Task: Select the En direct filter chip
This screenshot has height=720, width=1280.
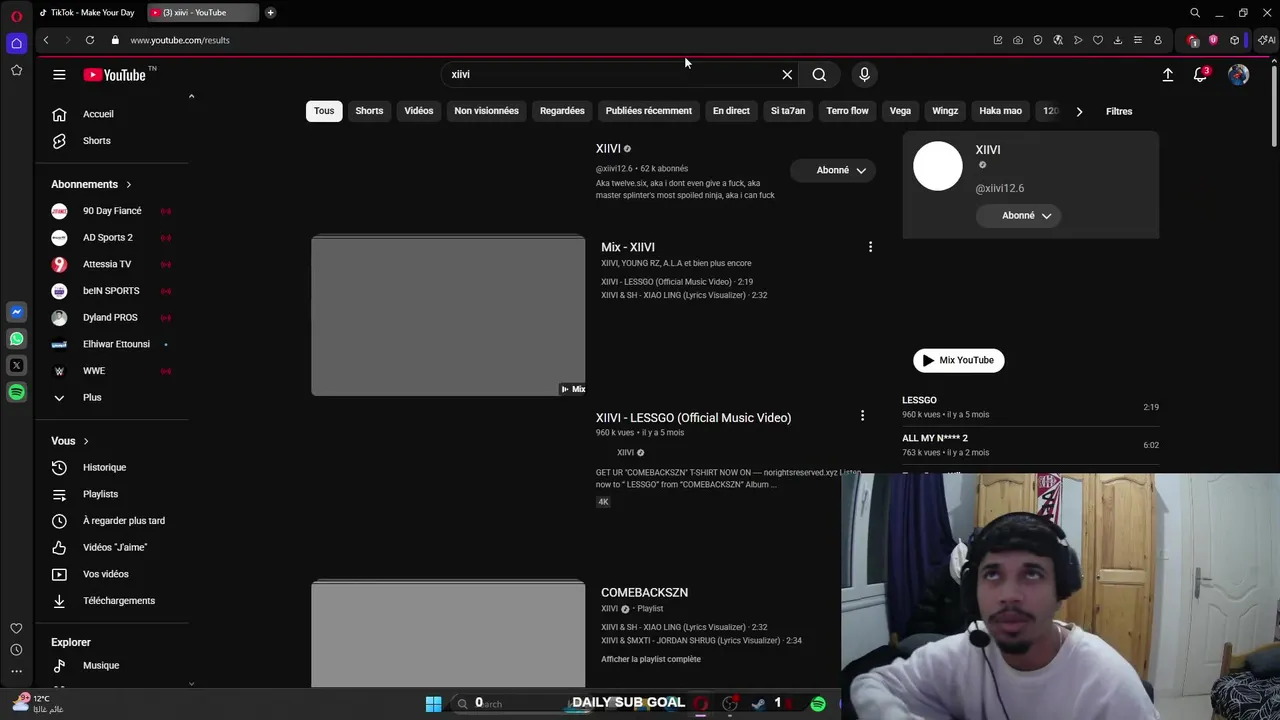Action: pyautogui.click(x=731, y=111)
